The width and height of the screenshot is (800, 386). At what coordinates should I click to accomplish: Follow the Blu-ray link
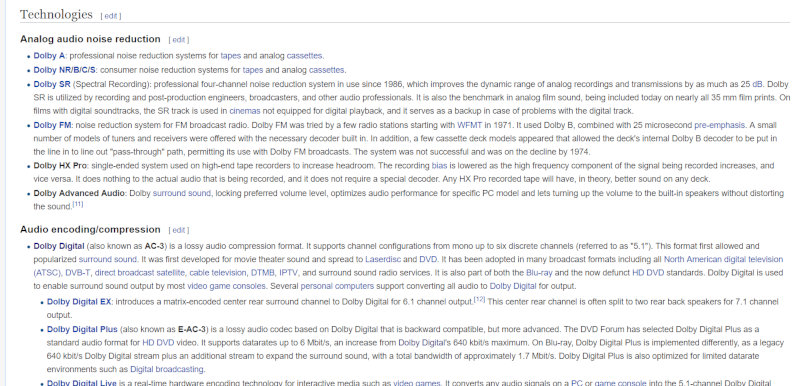[539, 273]
